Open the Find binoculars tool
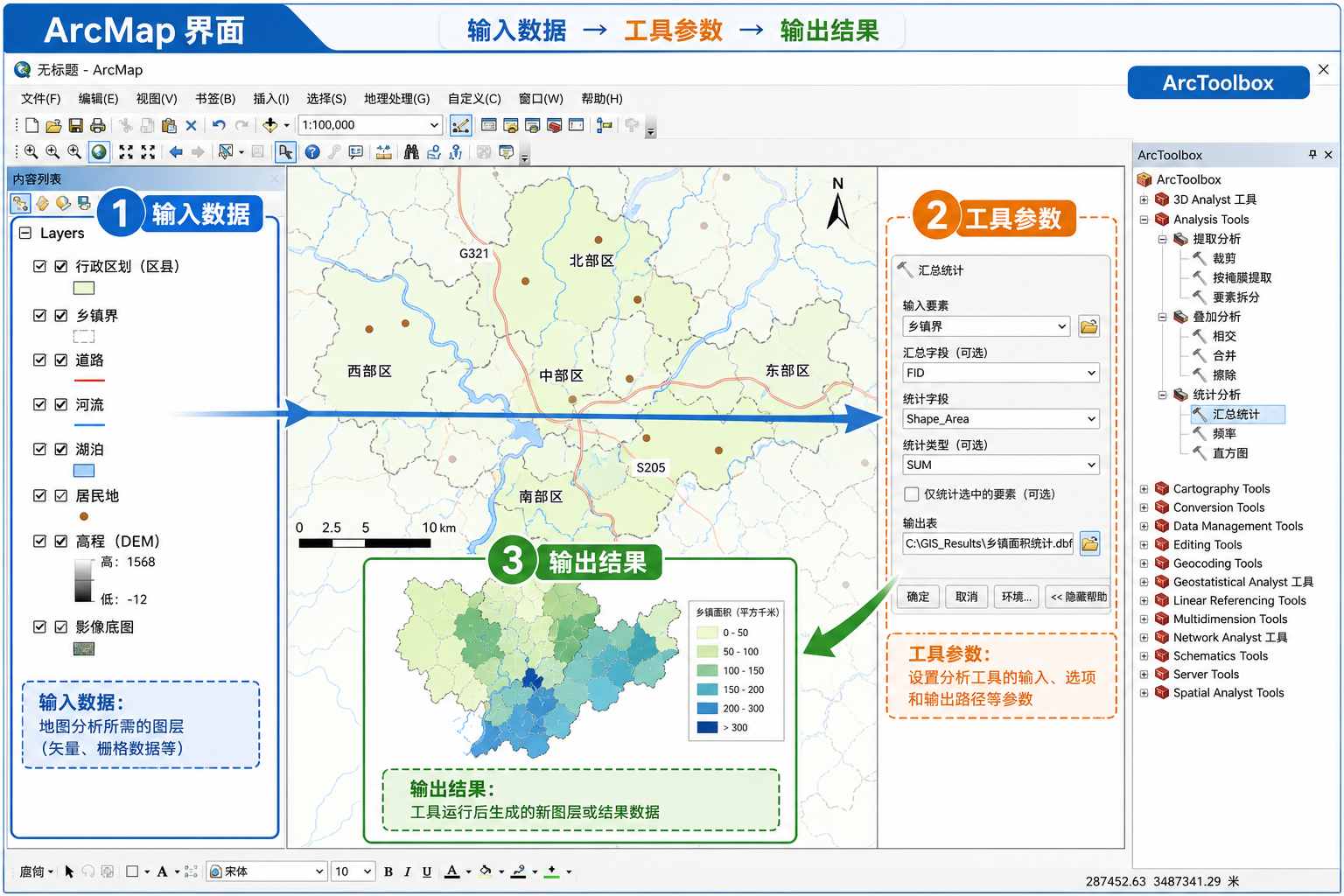 (x=411, y=151)
